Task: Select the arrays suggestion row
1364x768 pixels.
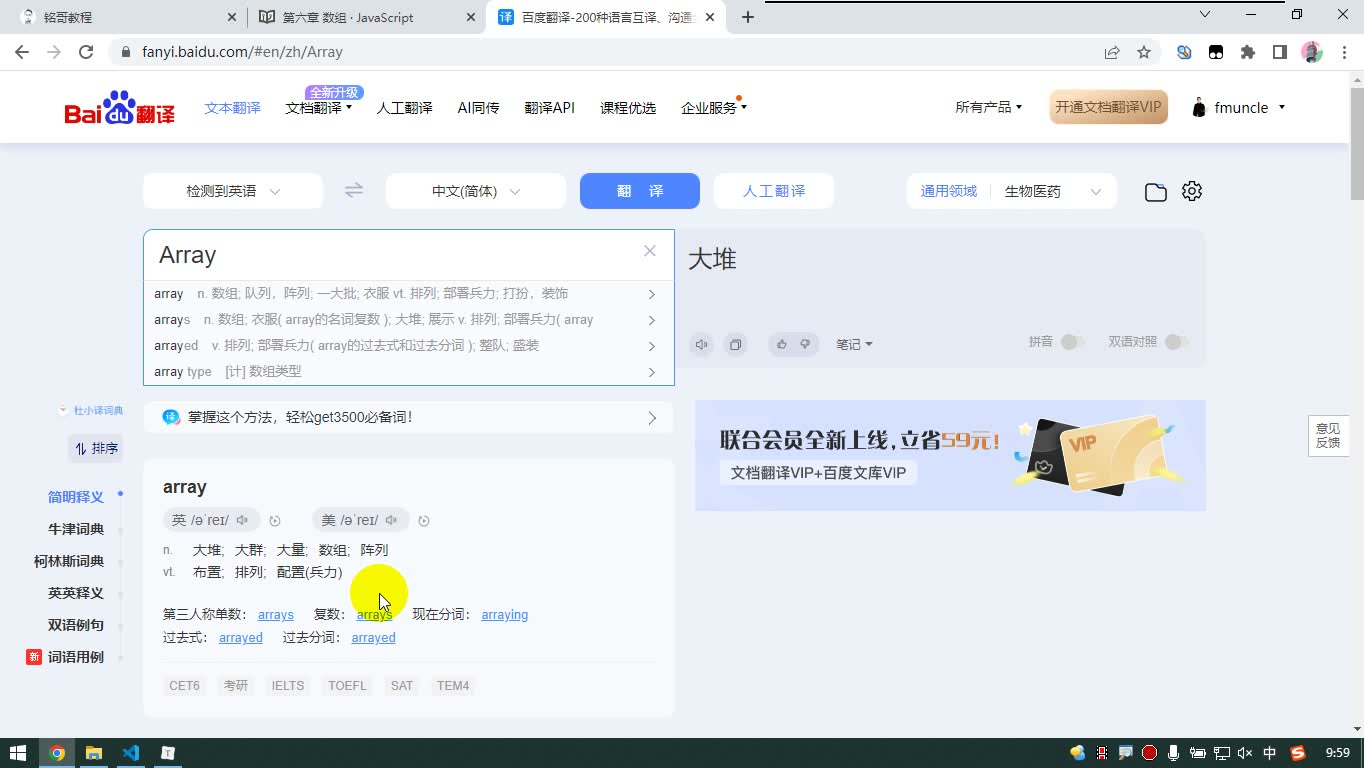Action: (409, 320)
